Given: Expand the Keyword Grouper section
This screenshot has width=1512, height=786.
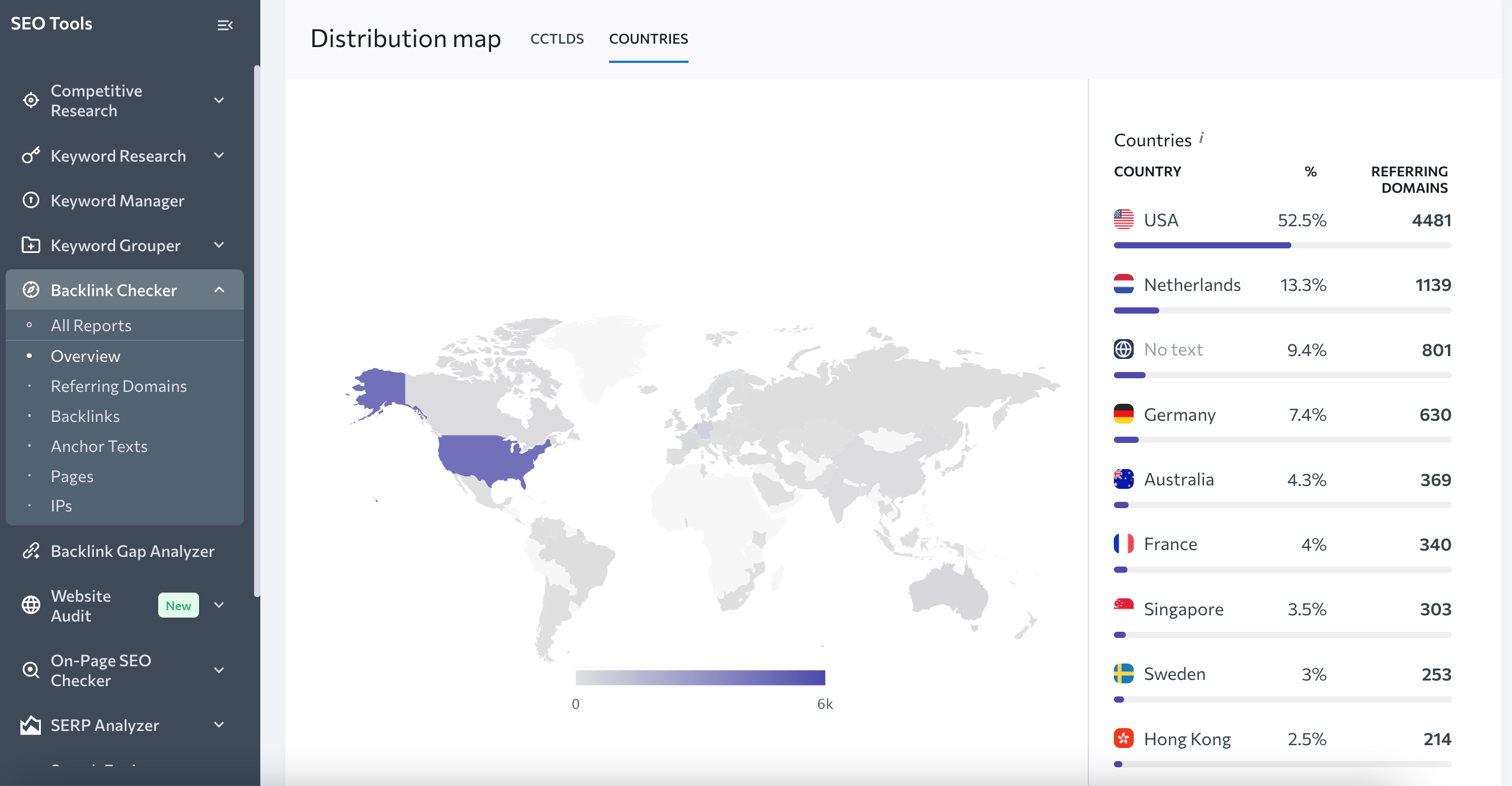Looking at the screenshot, I should 219,246.
